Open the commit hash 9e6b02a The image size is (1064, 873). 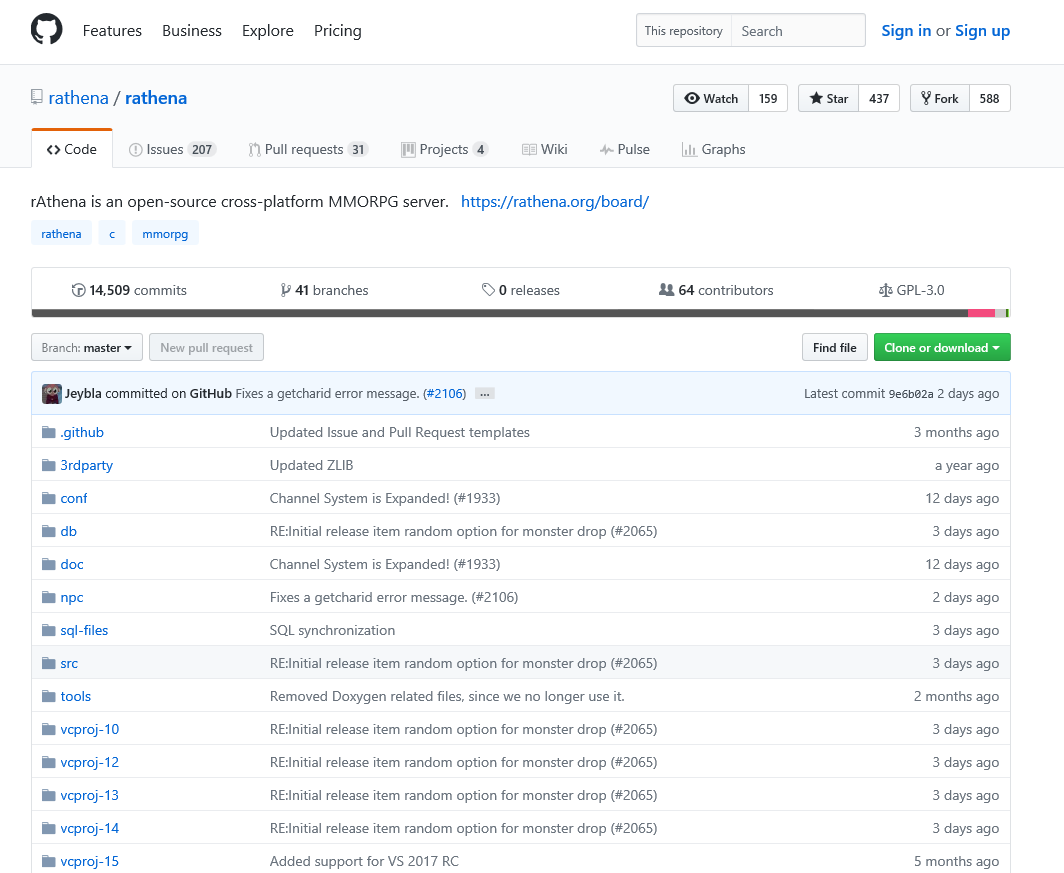pos(911,394)
